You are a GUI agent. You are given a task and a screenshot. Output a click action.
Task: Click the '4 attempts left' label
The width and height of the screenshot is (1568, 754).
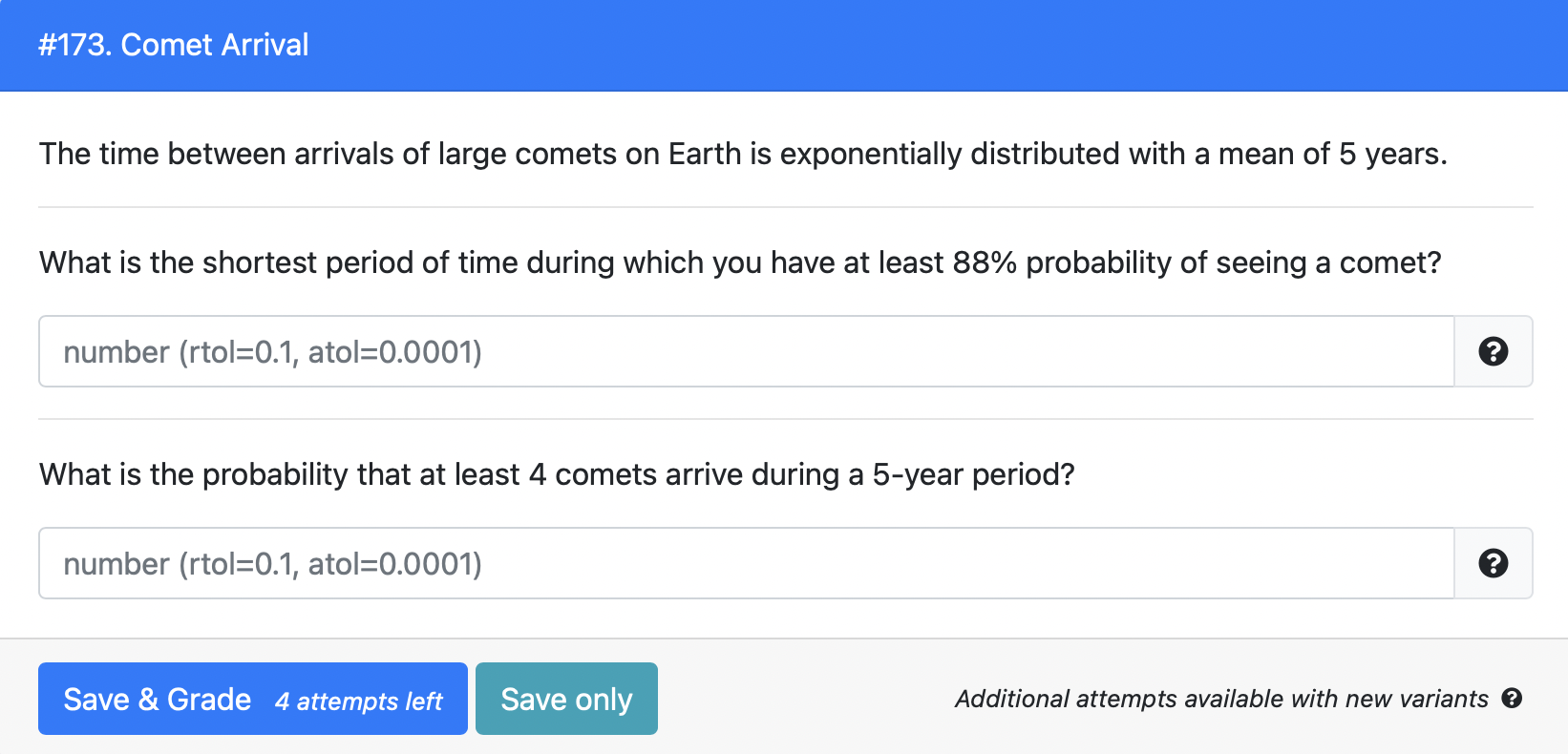pos(358,702)
